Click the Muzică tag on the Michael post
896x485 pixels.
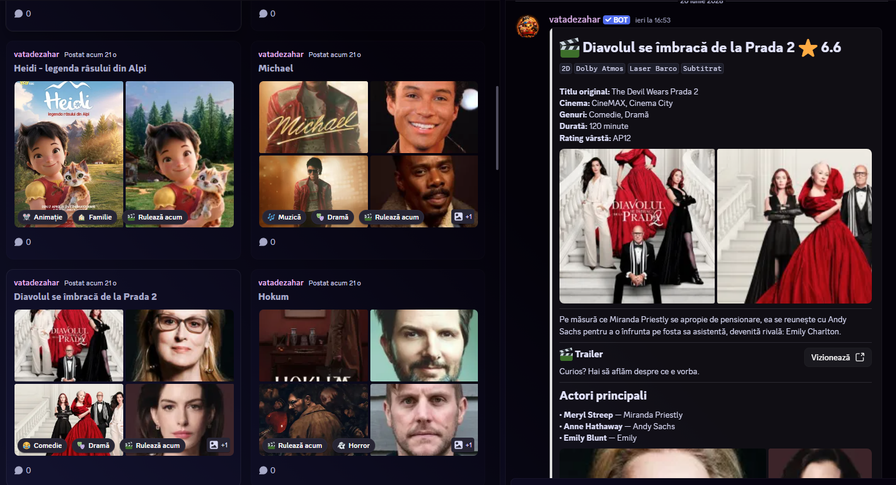[284, 217]
